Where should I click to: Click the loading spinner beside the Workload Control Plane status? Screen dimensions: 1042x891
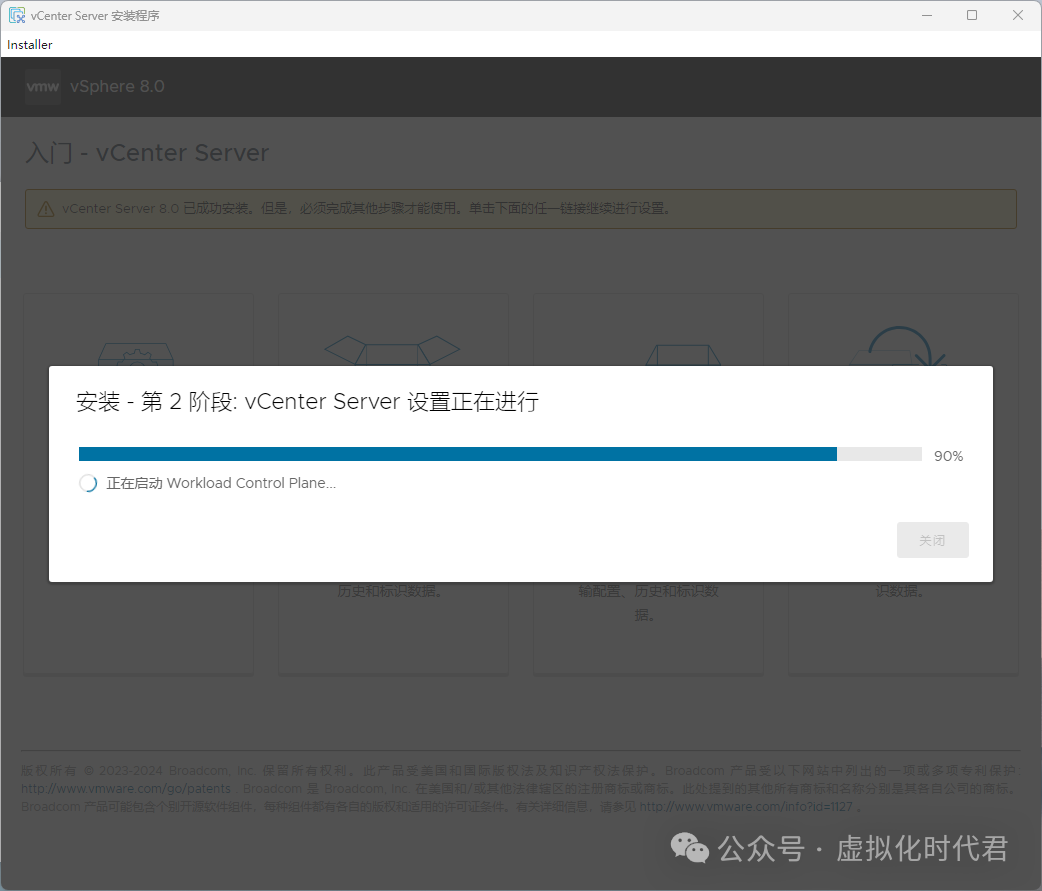[x=88, y=483]
